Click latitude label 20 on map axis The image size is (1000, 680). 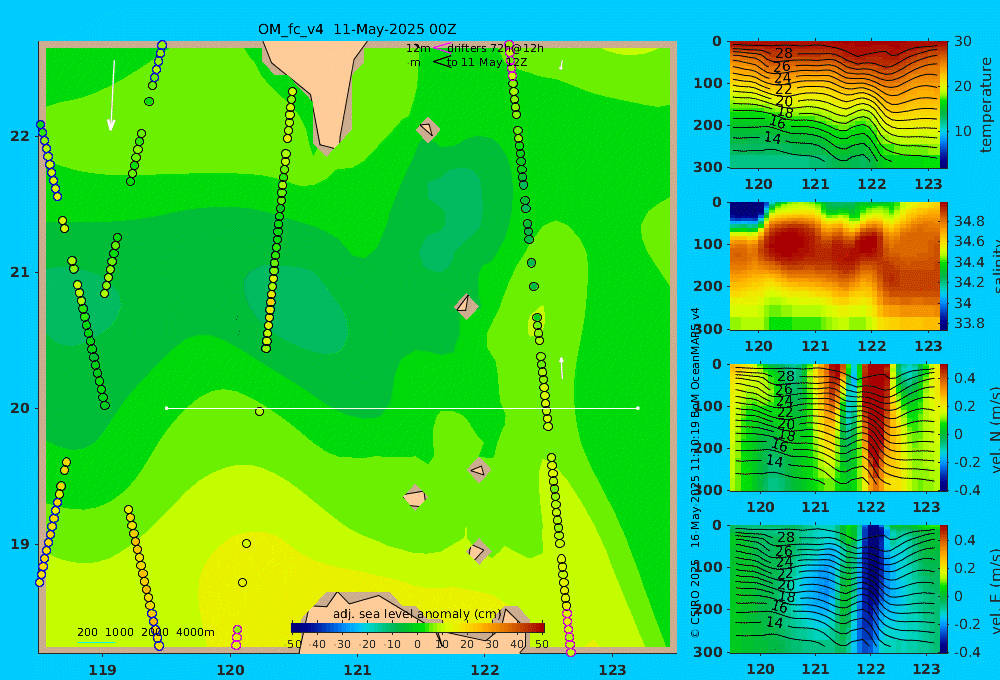20,408
